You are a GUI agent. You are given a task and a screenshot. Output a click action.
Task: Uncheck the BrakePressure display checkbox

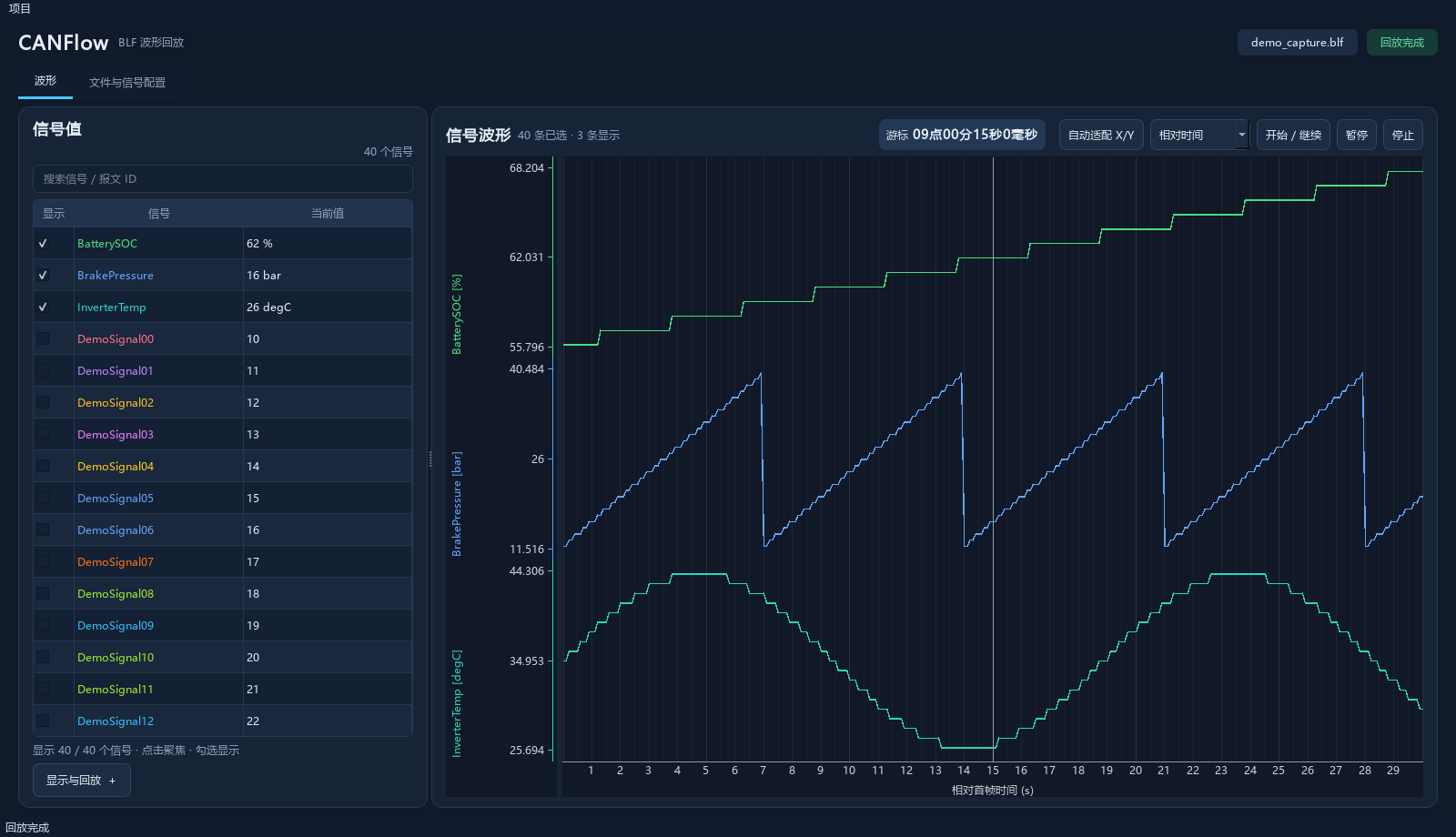[x=43, y=275]
